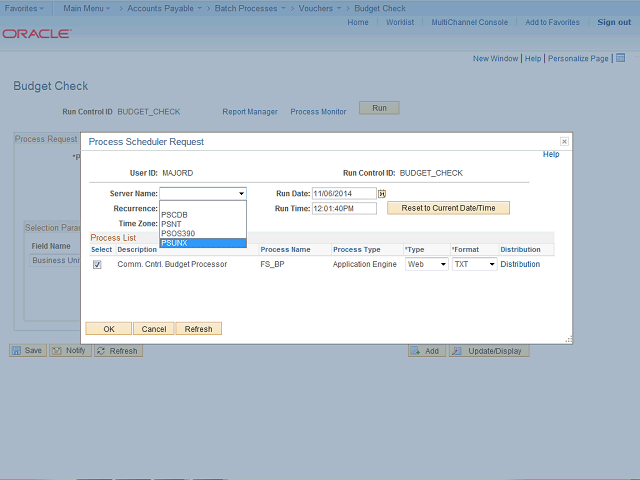Open the Main Menu navigation
Screen dimensions: 640x480
[87, 8]
